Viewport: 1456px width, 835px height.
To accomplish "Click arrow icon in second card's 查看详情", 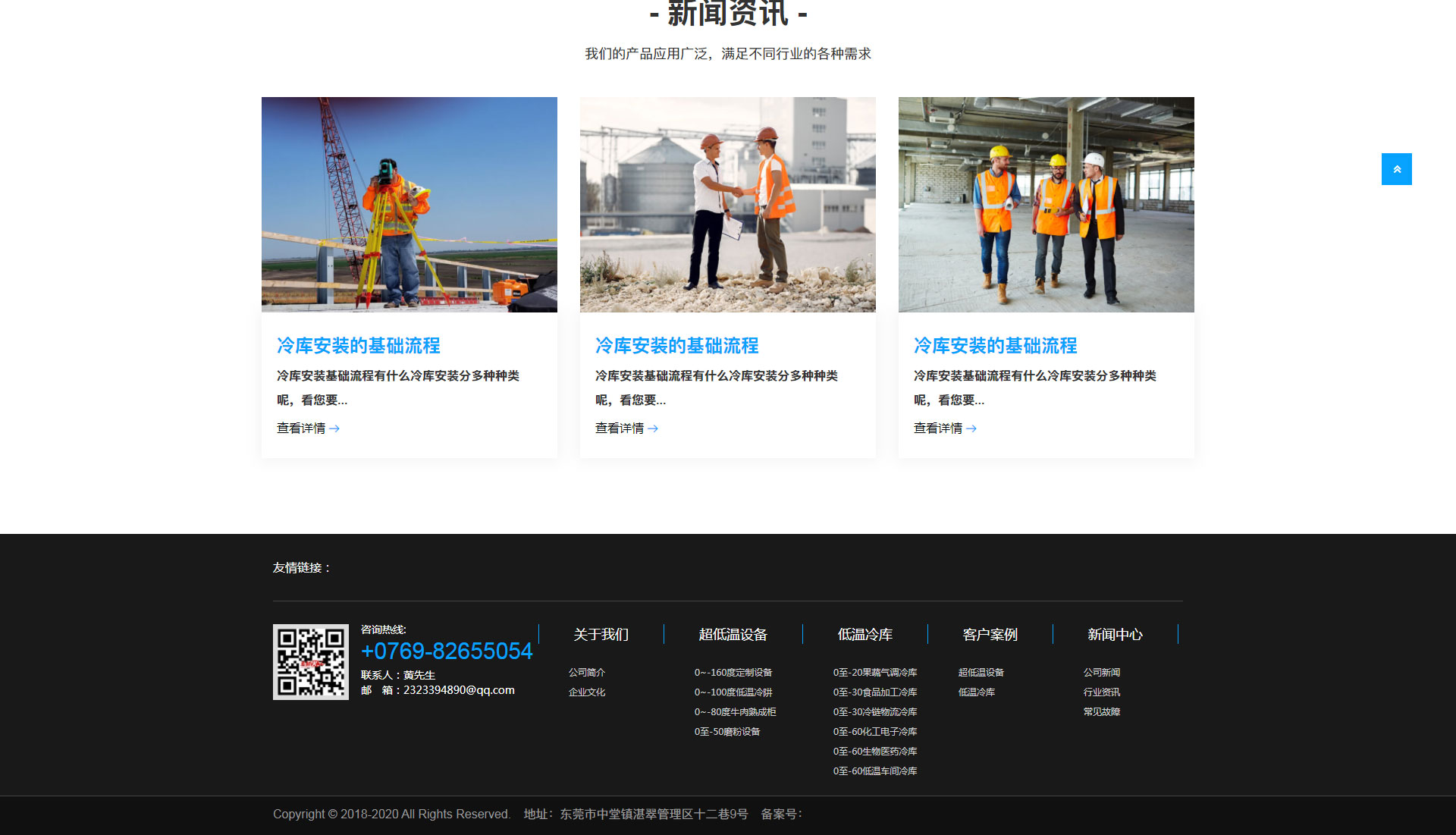I will [653, 428].
